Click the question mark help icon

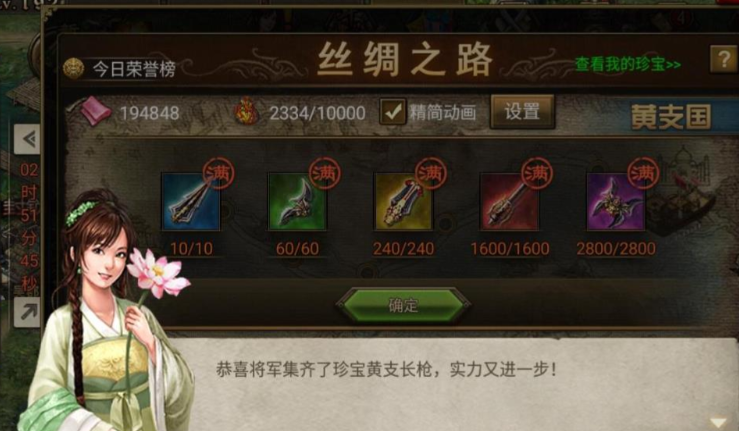tap(723, 59)
